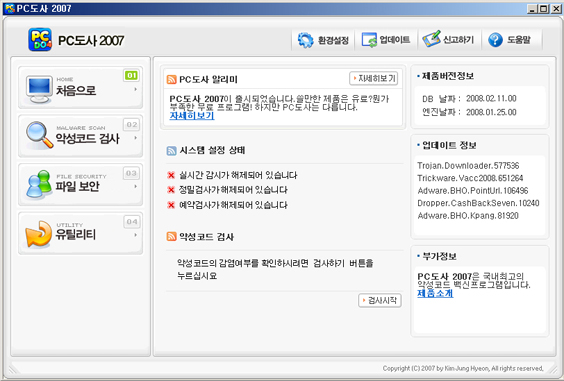Click the RSS icon beside PC도사 알리미
564x381 pixels.
(x=172, y=80)
